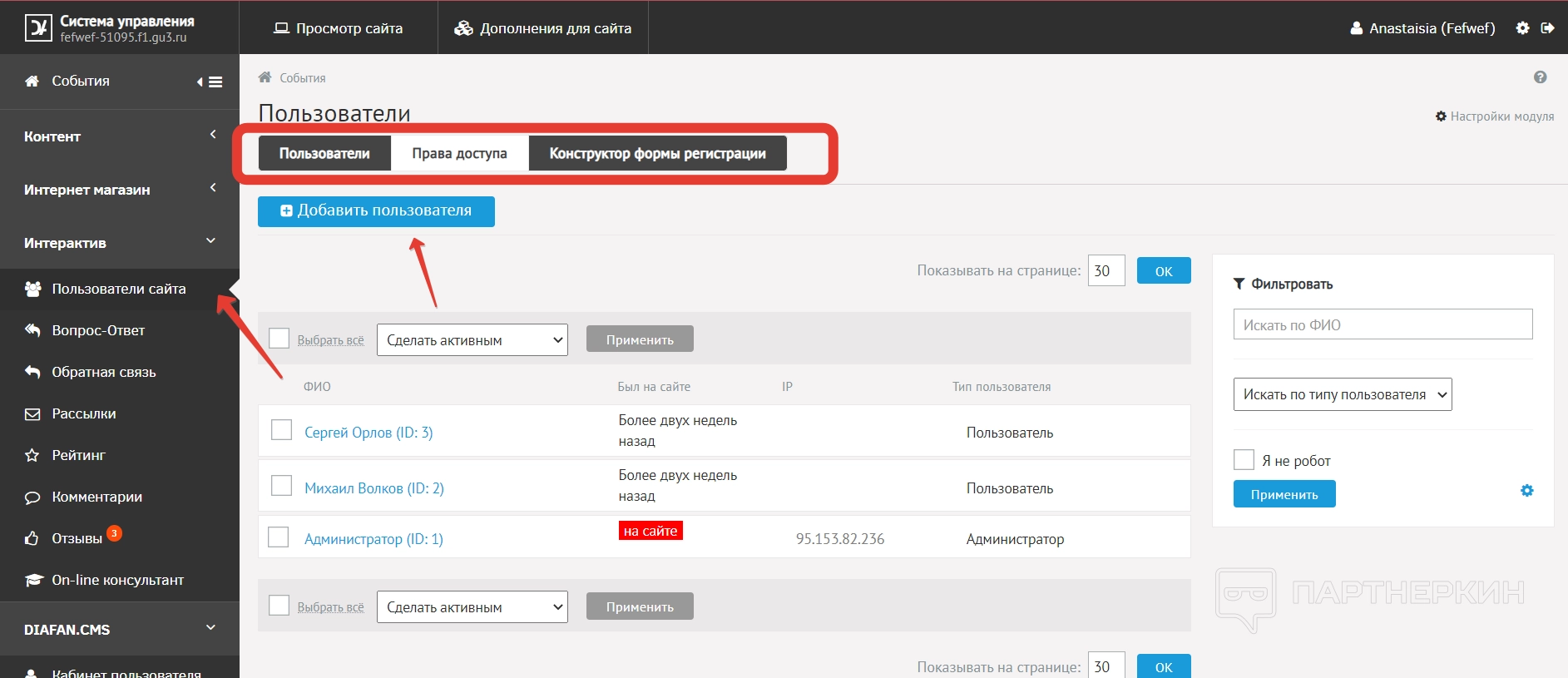Open the top Сделать активным dropdown

tap(472, 340)
